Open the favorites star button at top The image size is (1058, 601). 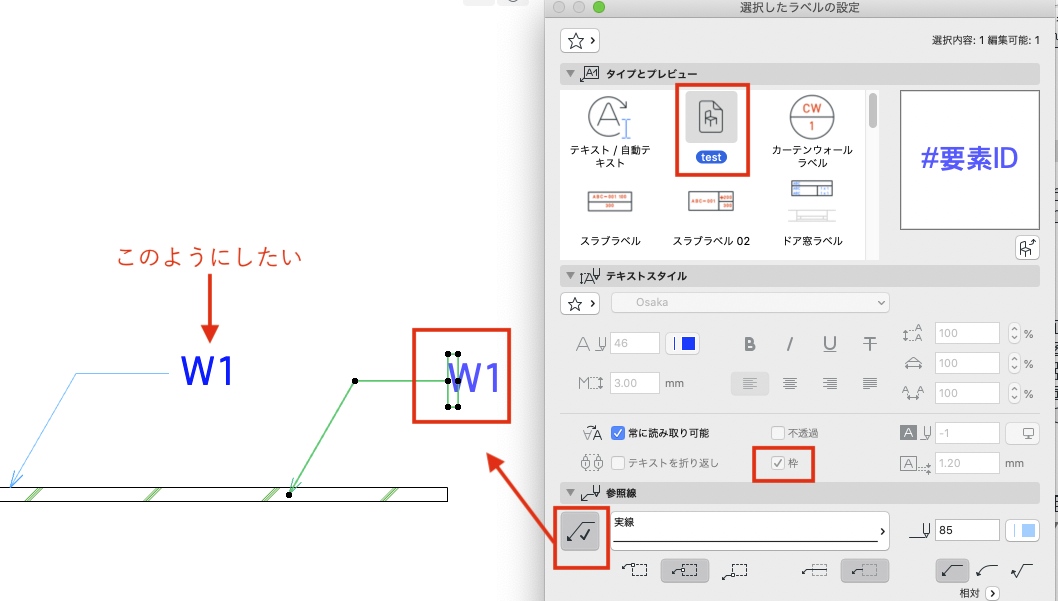pos(580,41)
